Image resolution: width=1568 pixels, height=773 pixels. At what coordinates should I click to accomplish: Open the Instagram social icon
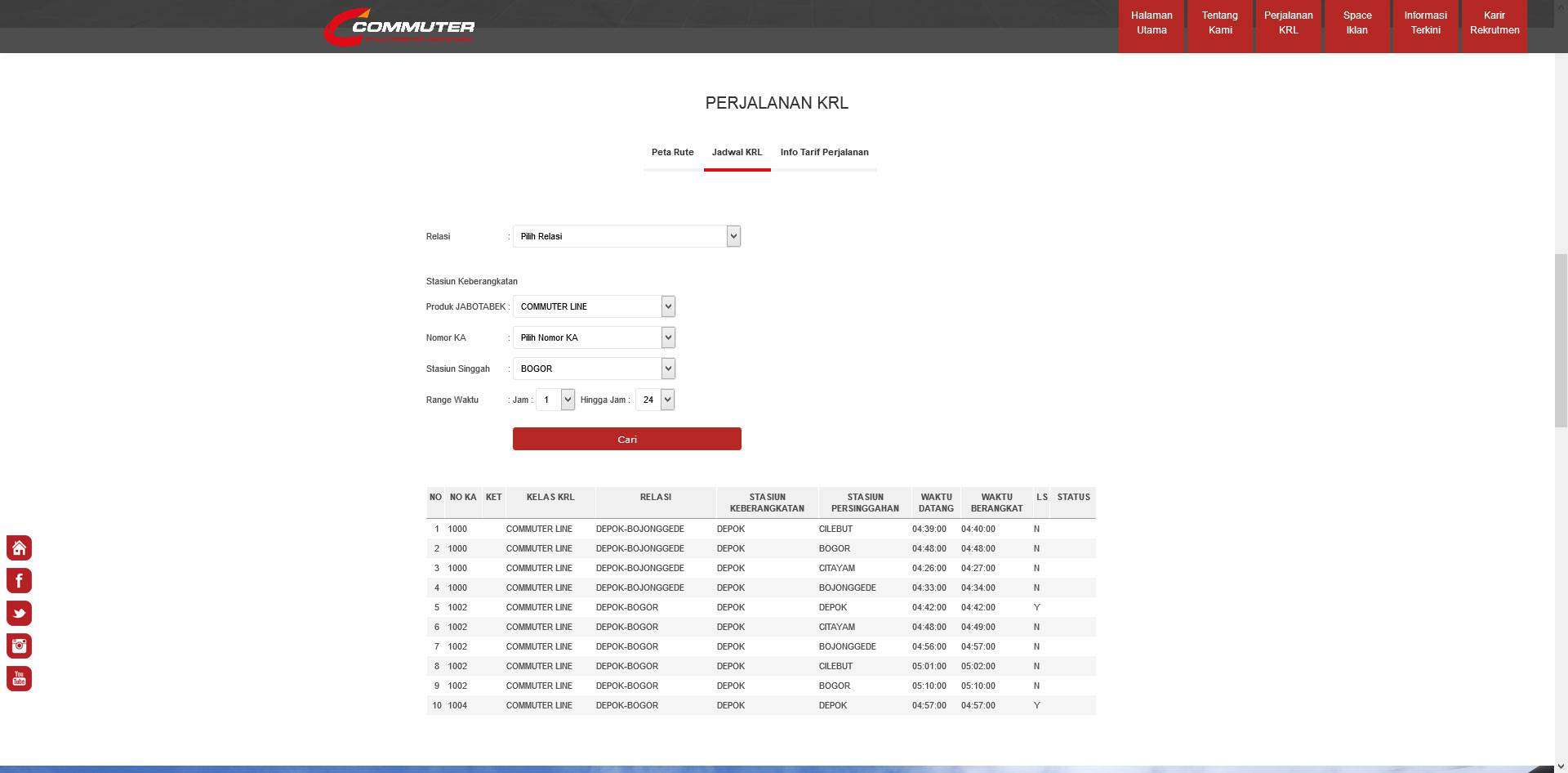19,646
